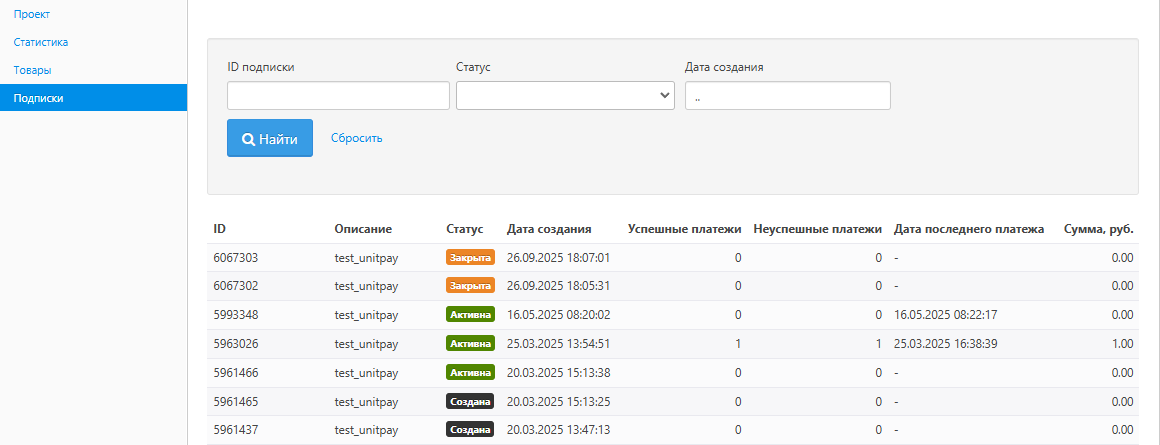Click the ID column header
This screenshot has width=1160, height=445.
tap(220, 229)
